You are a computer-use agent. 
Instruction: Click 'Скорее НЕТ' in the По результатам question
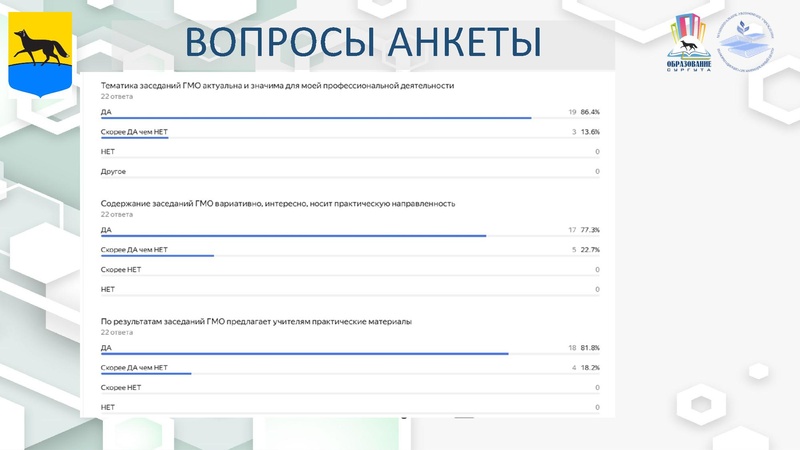coord(120,387)
